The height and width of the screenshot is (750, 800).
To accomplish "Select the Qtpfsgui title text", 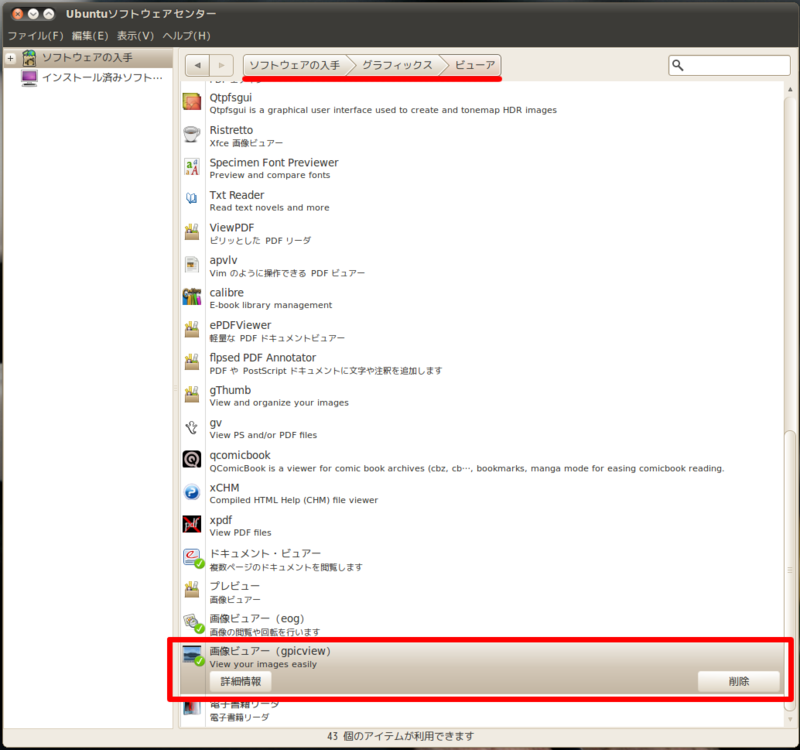I will (x=231, y=97).
